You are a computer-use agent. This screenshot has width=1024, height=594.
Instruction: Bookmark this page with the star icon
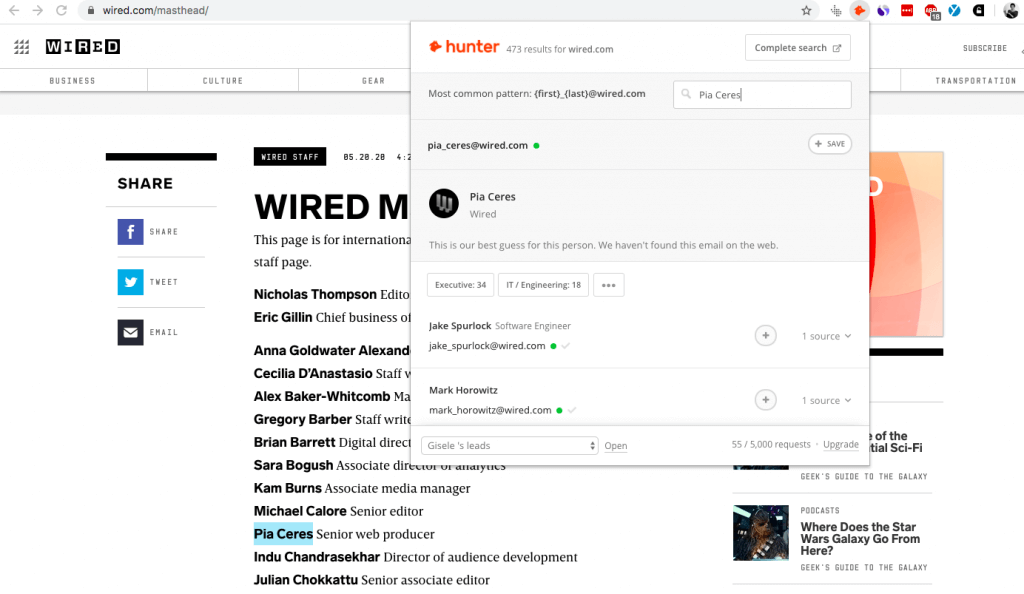click(807, 10)
